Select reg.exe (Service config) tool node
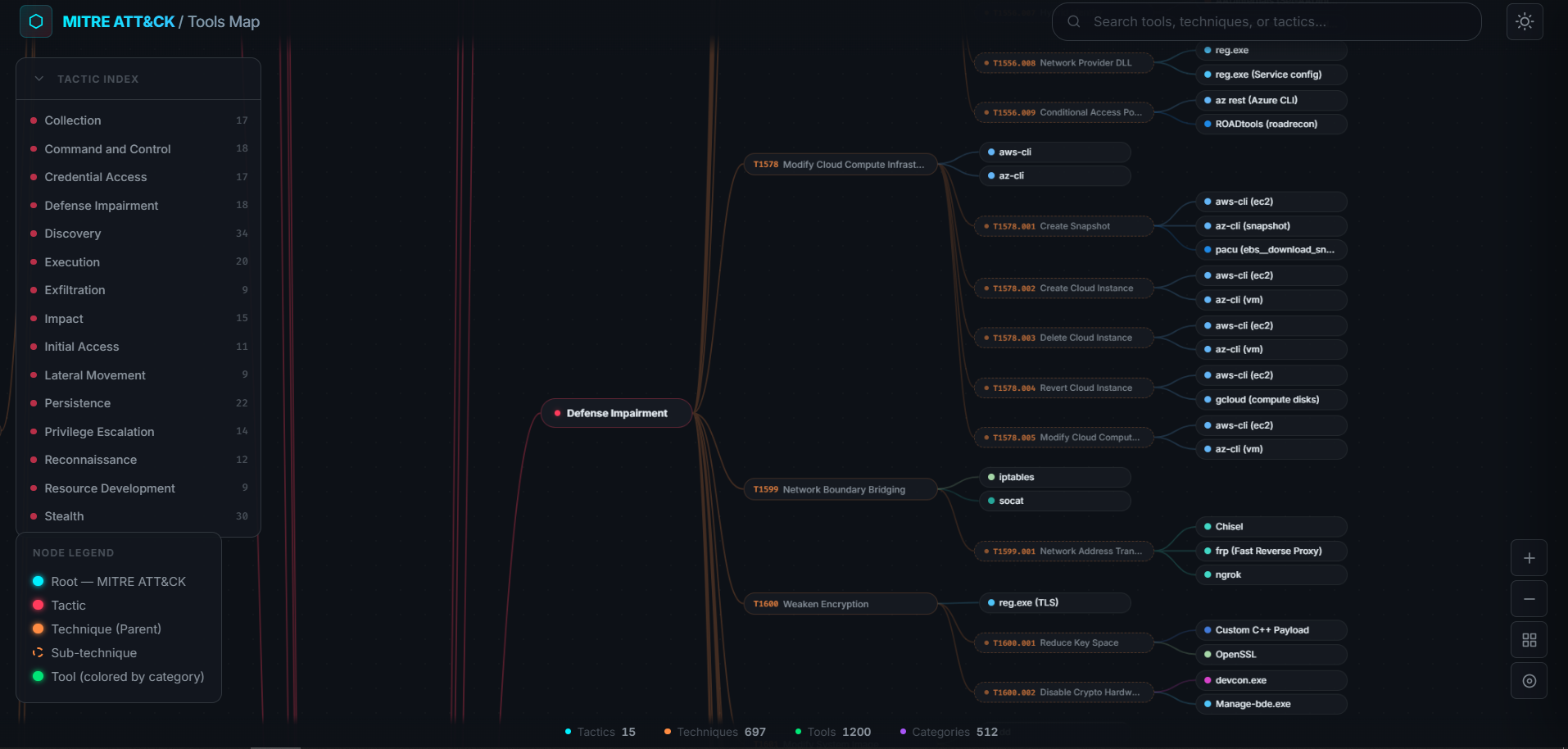 [x=1271, y=75]
